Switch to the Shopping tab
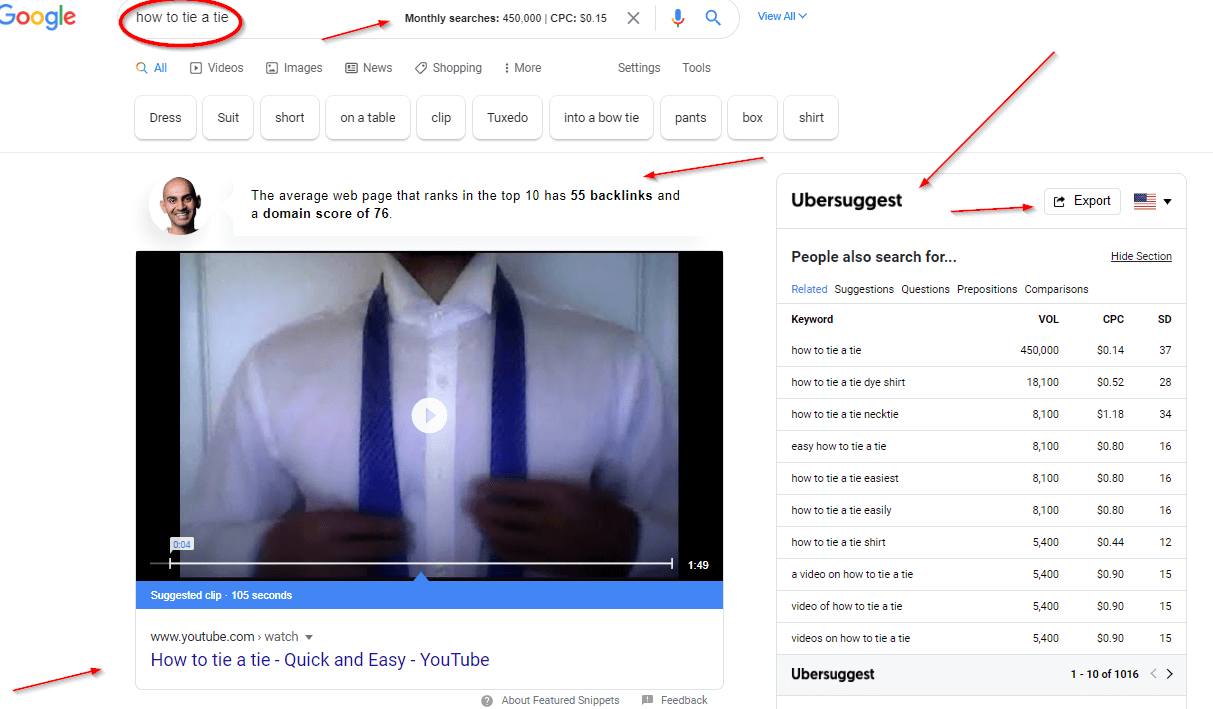This screenshot has width=1213, height=709. click(448, 68)
